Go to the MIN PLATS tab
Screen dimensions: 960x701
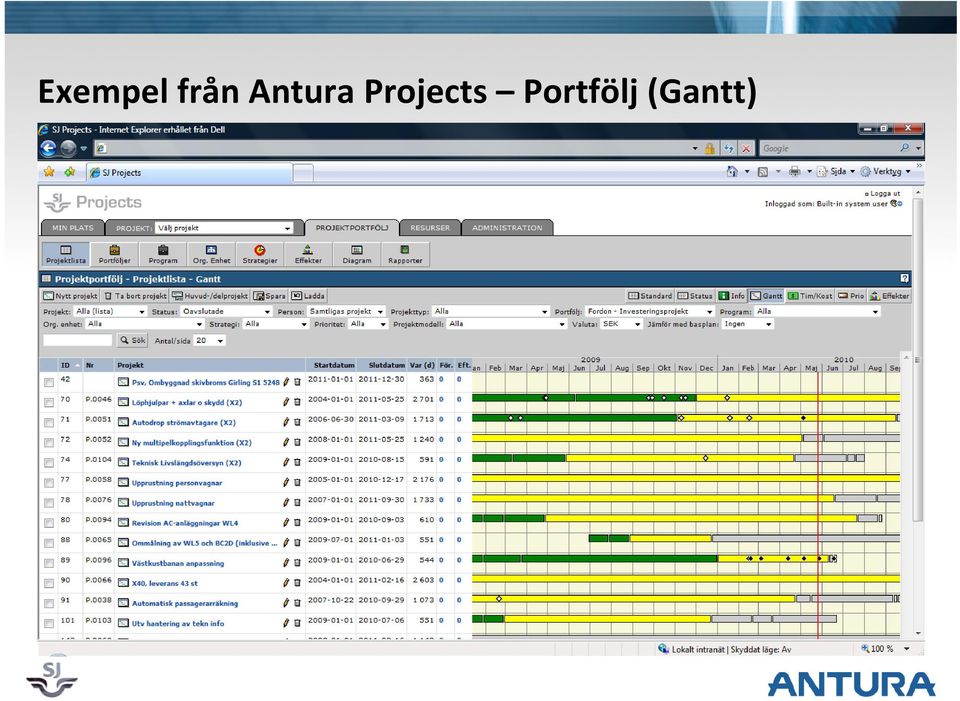tap(73, 228)
